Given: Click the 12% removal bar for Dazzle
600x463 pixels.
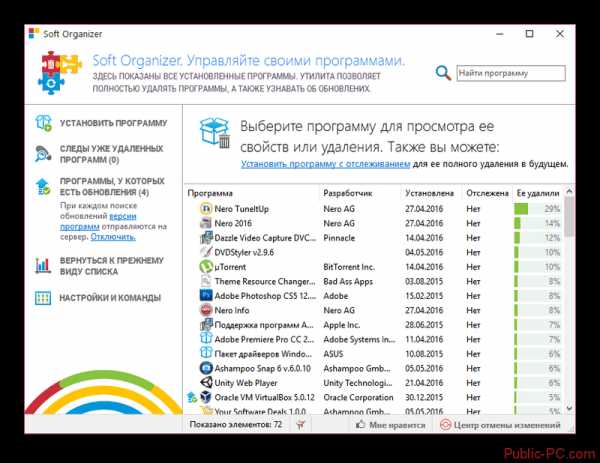Looking at the screenshot, I should [x=537, y=238].
